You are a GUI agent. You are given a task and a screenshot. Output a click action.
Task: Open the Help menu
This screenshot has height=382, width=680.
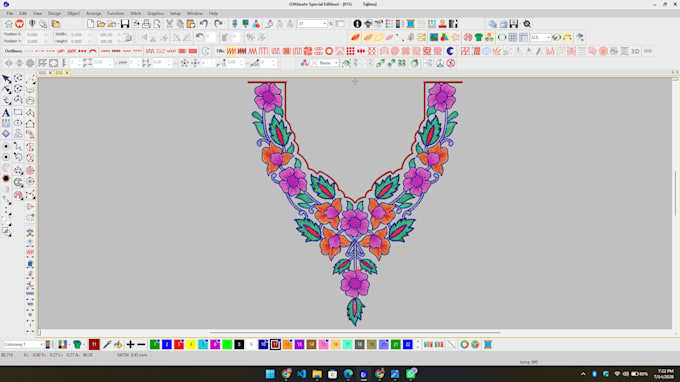coord(213,13)
